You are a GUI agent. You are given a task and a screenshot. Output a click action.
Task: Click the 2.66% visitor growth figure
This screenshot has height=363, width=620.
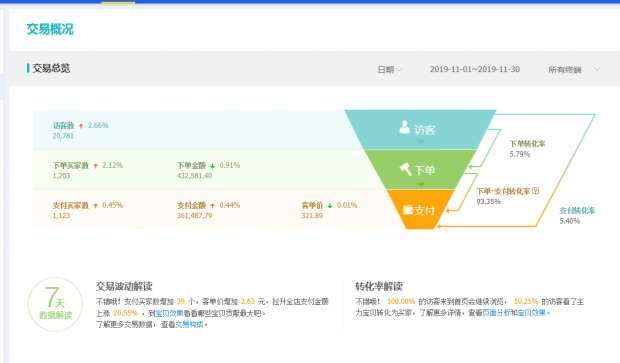pyautogui.click(x=98, y=125)
